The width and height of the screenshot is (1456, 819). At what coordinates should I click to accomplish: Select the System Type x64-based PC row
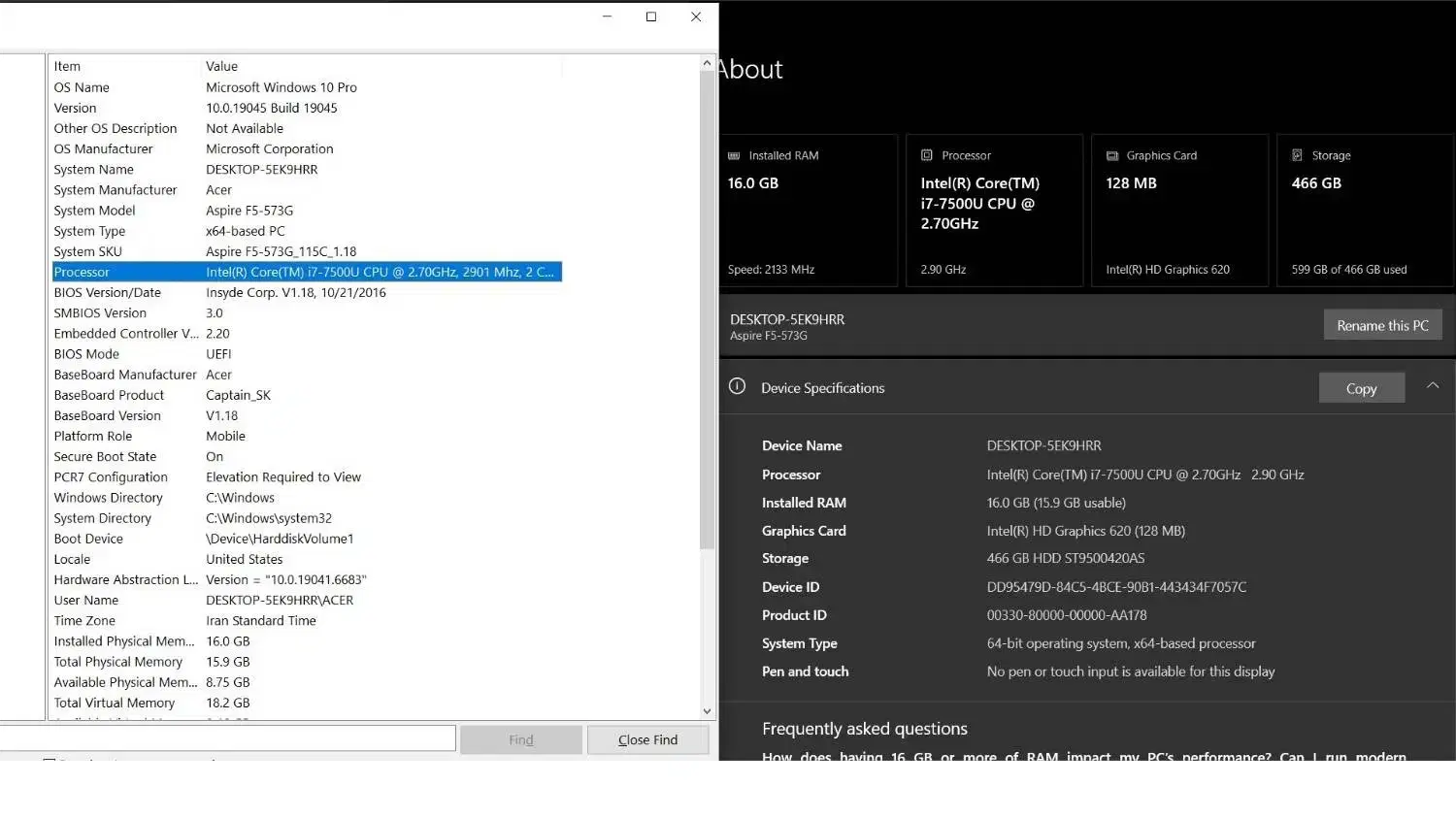[307, 231]
